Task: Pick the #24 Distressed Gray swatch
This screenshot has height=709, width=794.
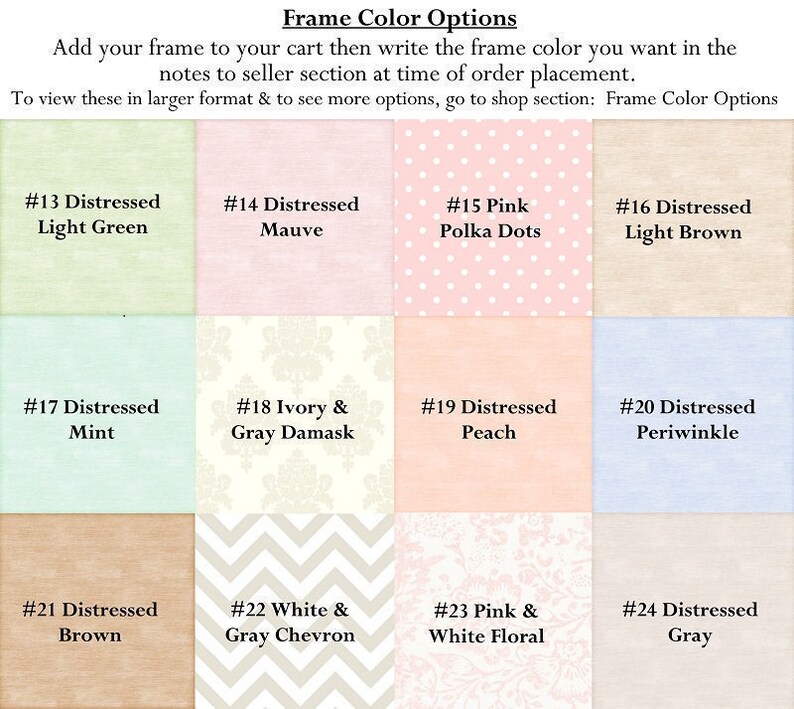Action: click(x=693, y=611)
